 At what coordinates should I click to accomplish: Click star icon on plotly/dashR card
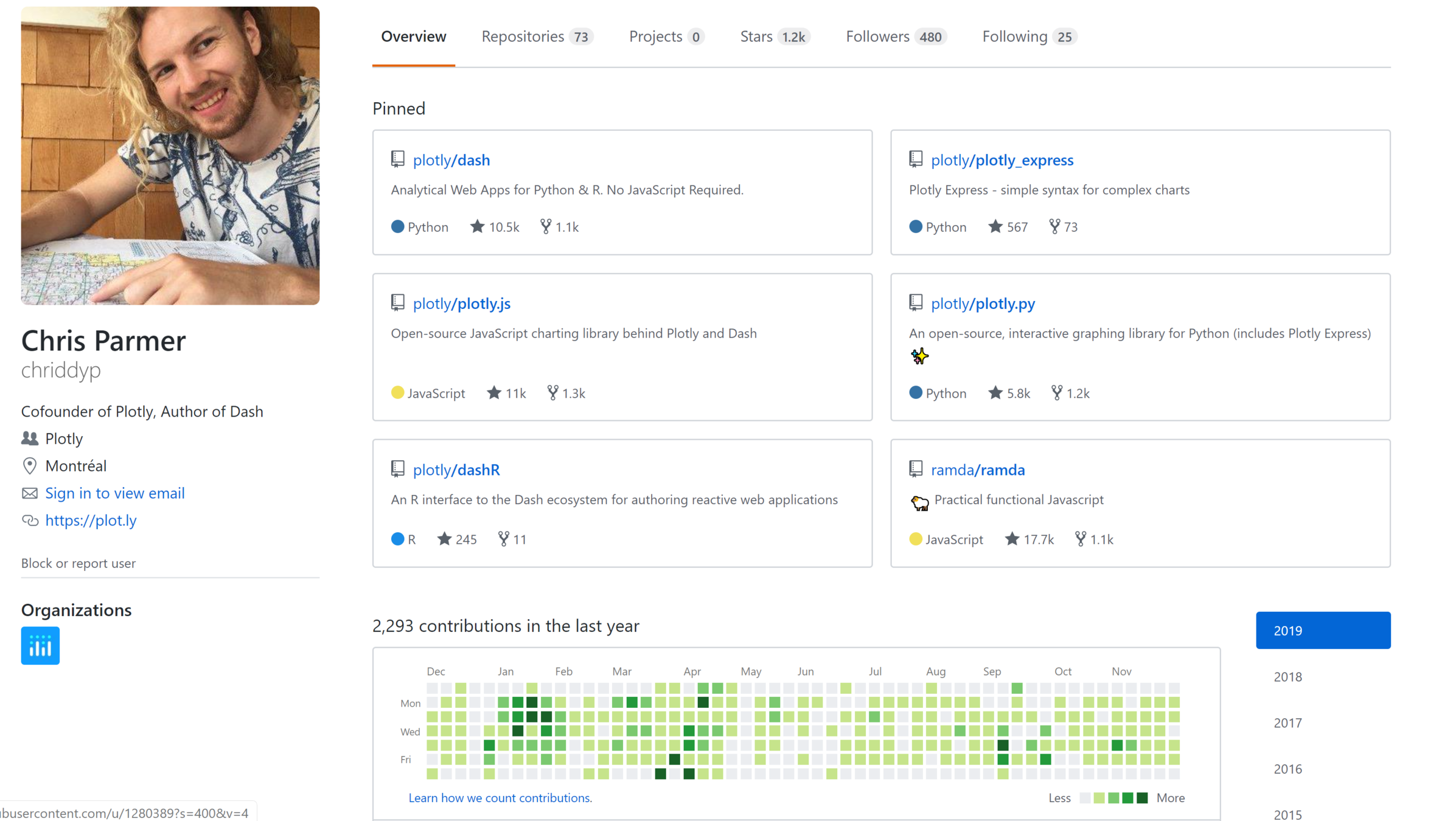(444, 539)
